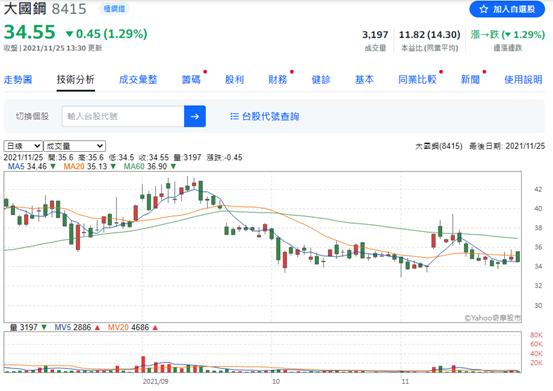Click 漲→跌 streak indicator
This screenshot has height=391, width=553.
(508, 35)
